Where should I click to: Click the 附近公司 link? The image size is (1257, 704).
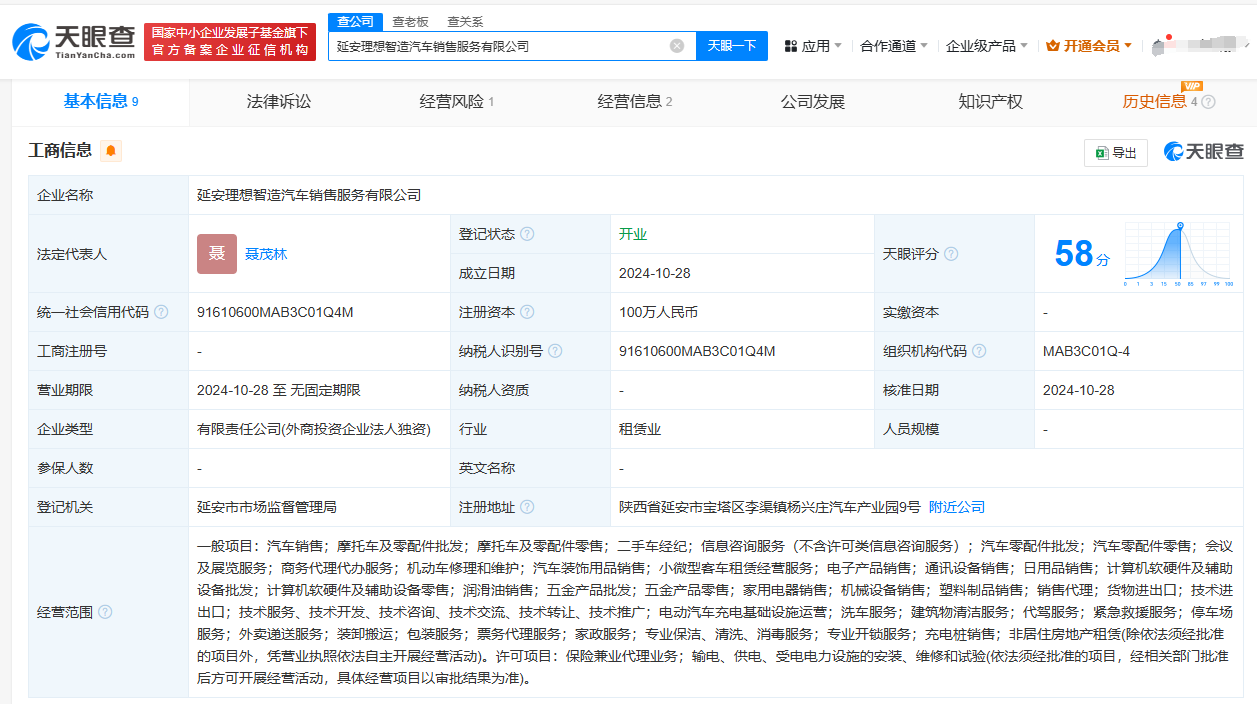click(957, 507)
